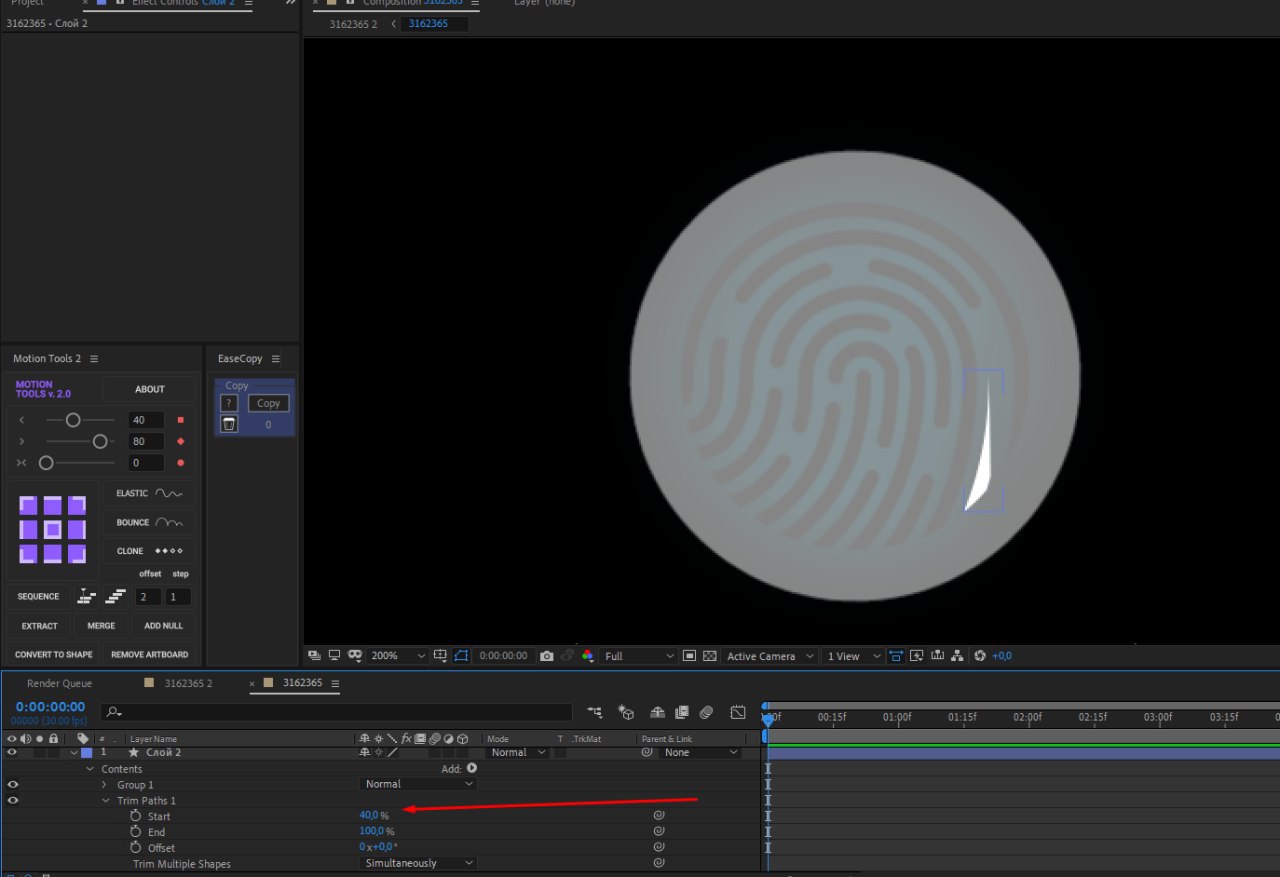The image size is (1280, 877).
Task: Open the Graph Editor icon
Action: point(738,712)
